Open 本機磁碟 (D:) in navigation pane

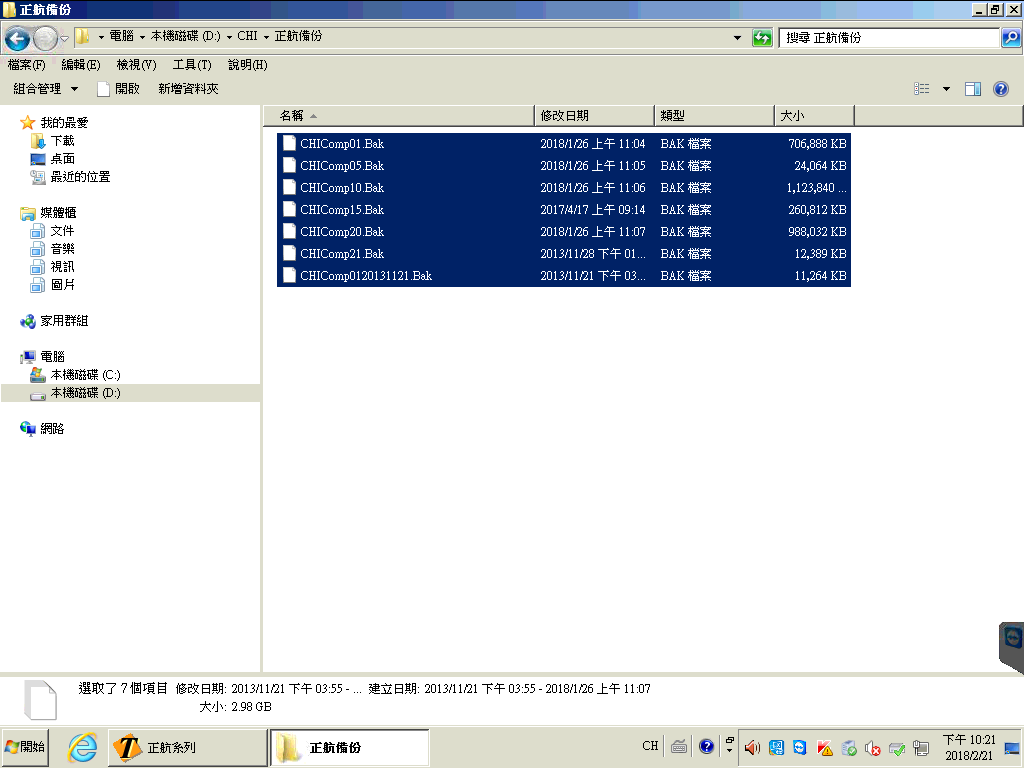tap(86, 392)
